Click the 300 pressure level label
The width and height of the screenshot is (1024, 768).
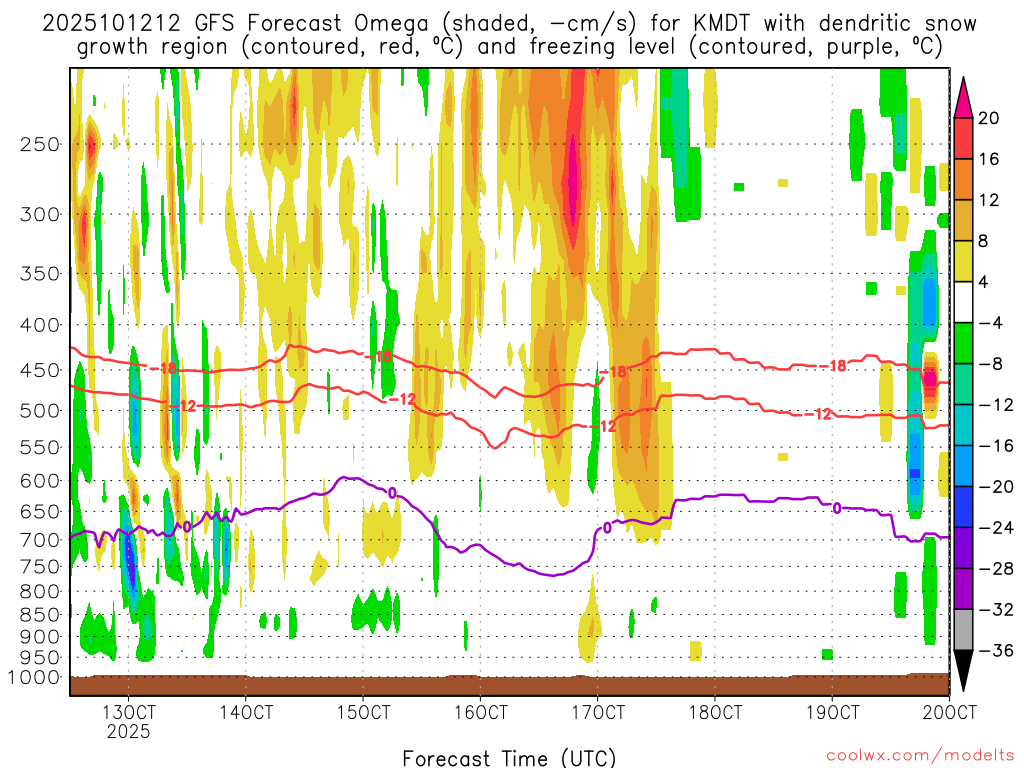(40, 214)
